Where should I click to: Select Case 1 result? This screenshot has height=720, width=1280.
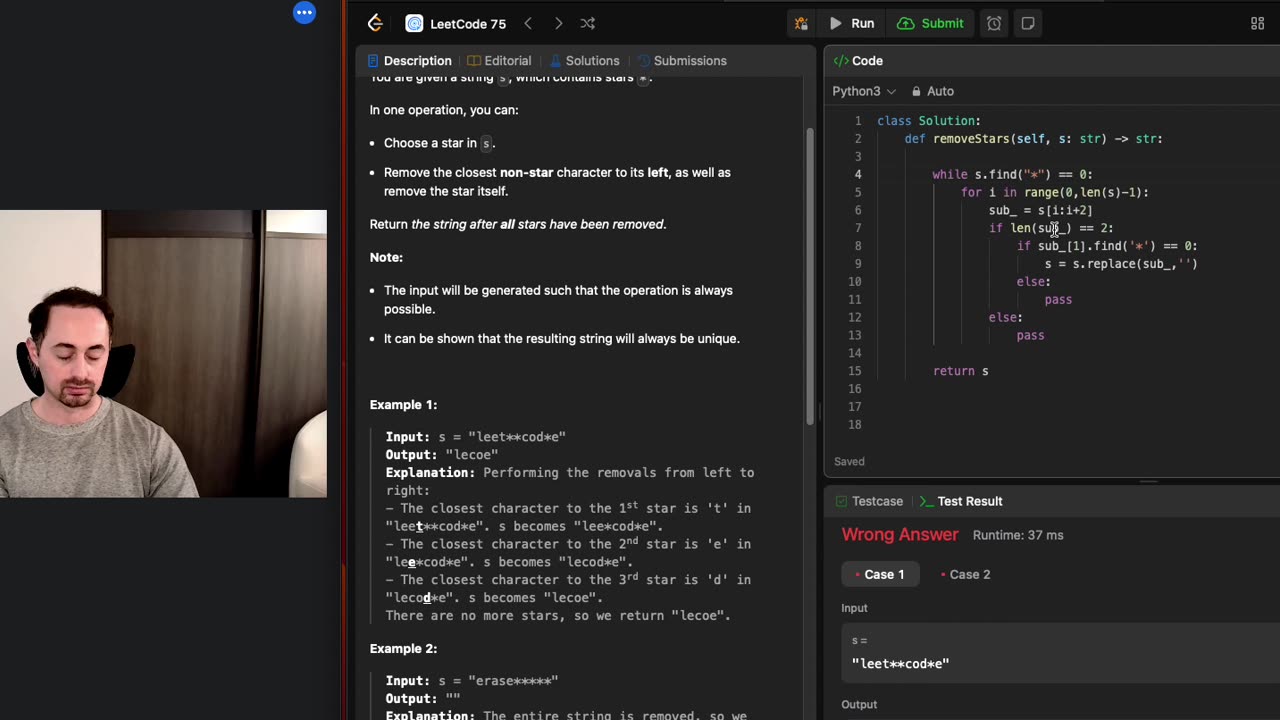pyautogui.click(x=879, y=574)
